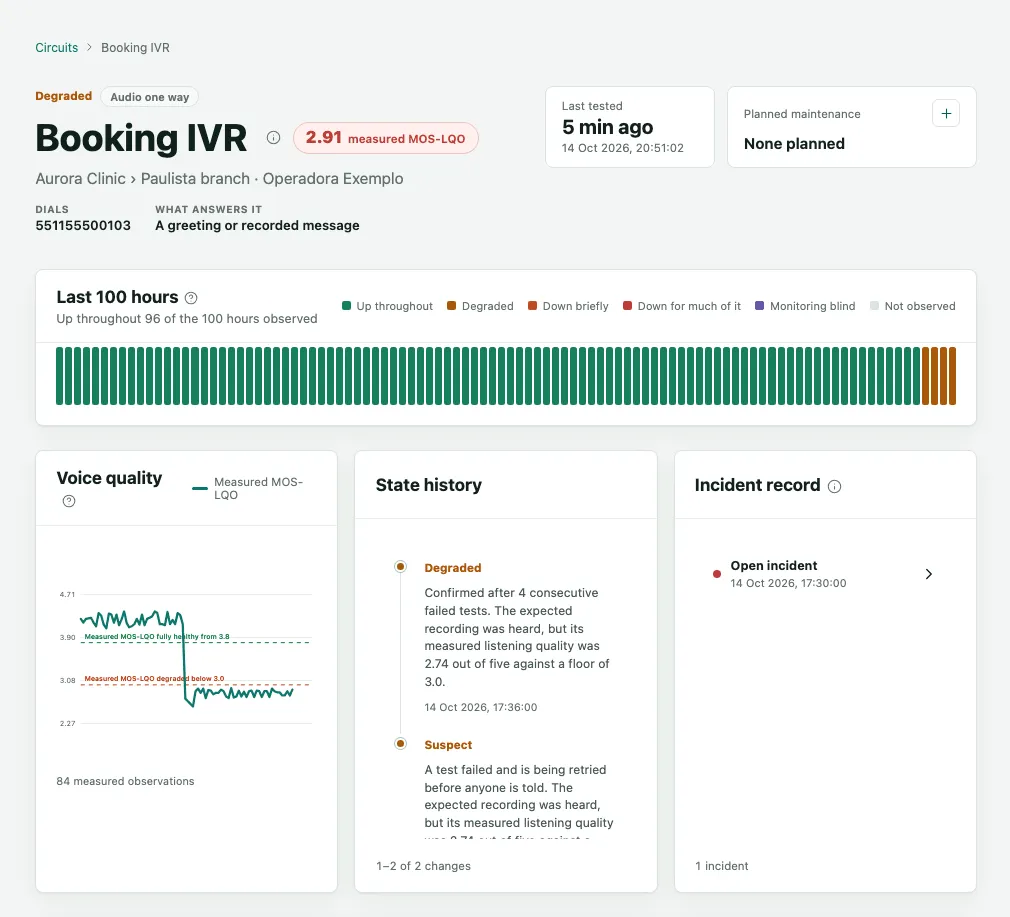This screenshot has height=917, width=1010.
Task: Click the info icon beside Booking IVR title
Action: pos(274,138)
